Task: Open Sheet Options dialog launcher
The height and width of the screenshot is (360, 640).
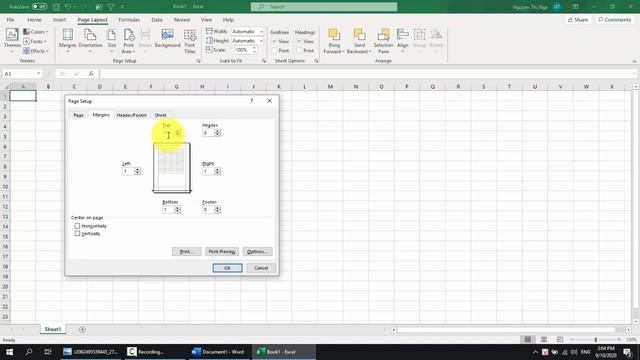Action: (316, 61)
